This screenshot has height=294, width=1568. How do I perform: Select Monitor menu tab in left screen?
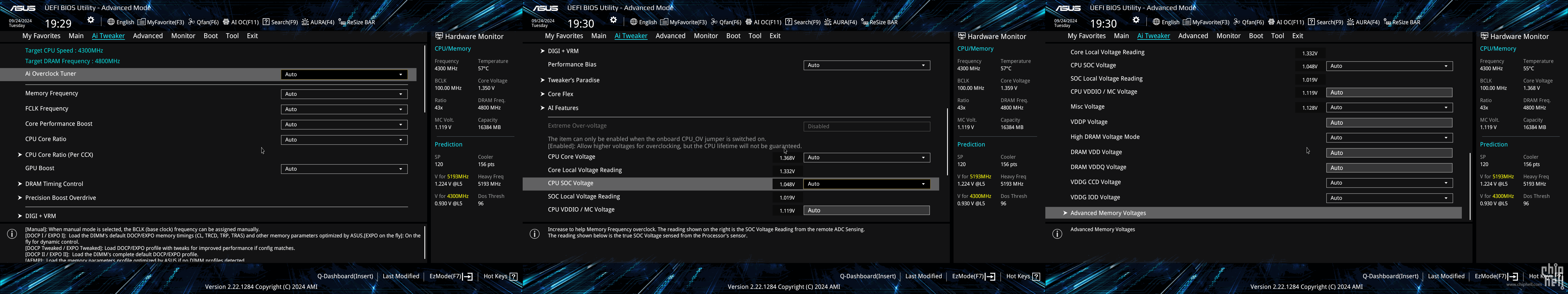point(183,36)
